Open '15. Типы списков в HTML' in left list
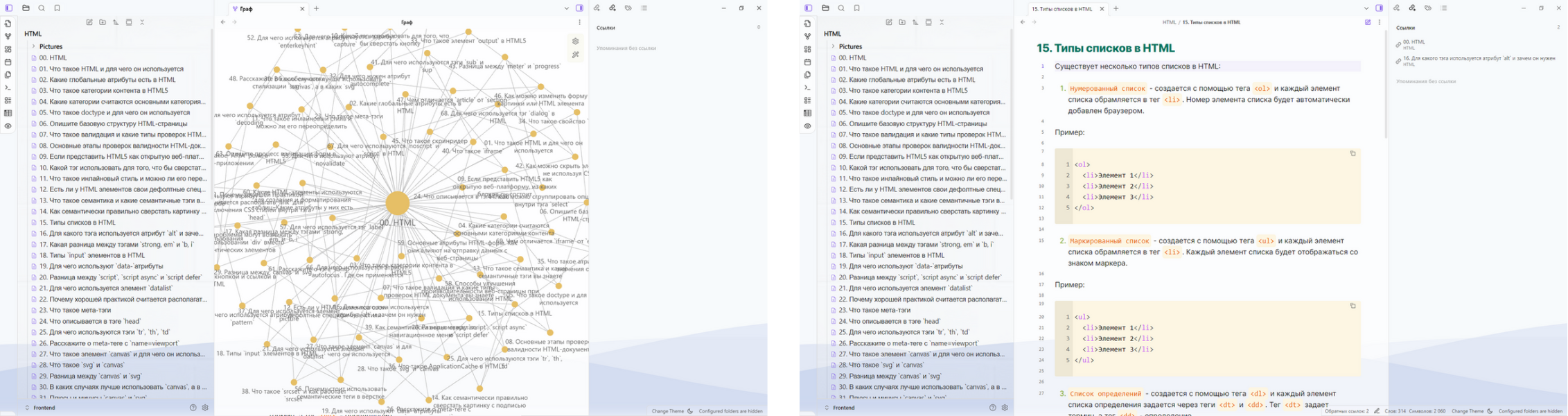Viewport: 1568px width, 416px height. (x=78, y=223)
